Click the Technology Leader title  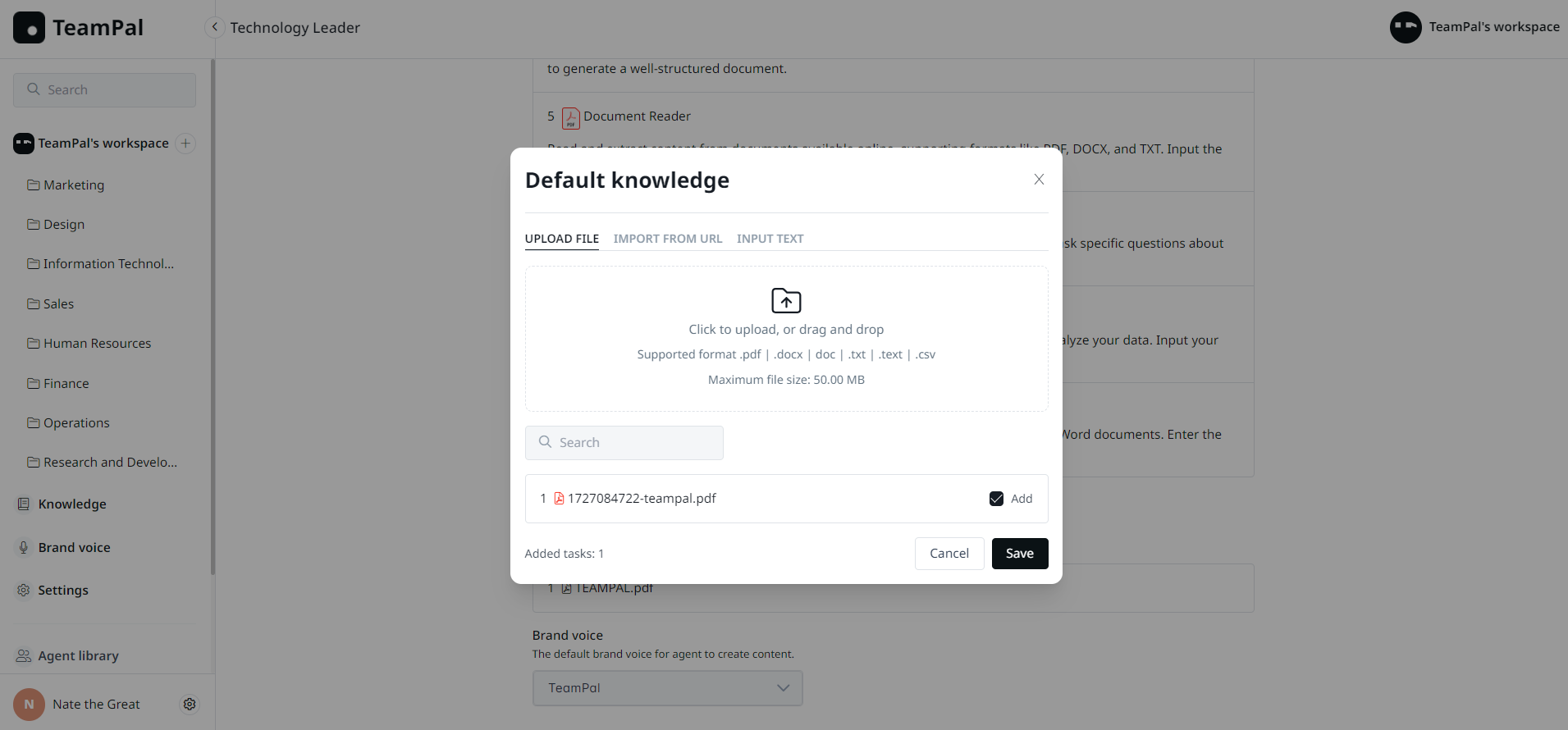(x=295, y=28)
